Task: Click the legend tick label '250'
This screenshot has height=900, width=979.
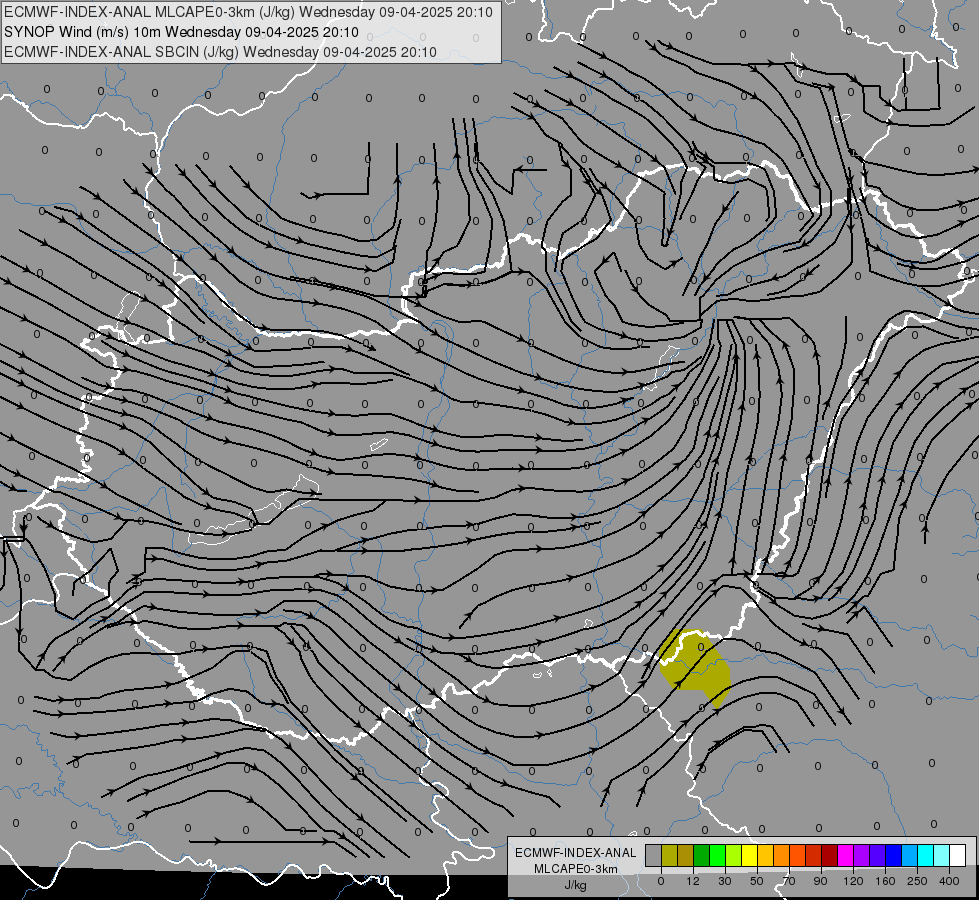Action: pyautogui.click(x=917, y=881)
